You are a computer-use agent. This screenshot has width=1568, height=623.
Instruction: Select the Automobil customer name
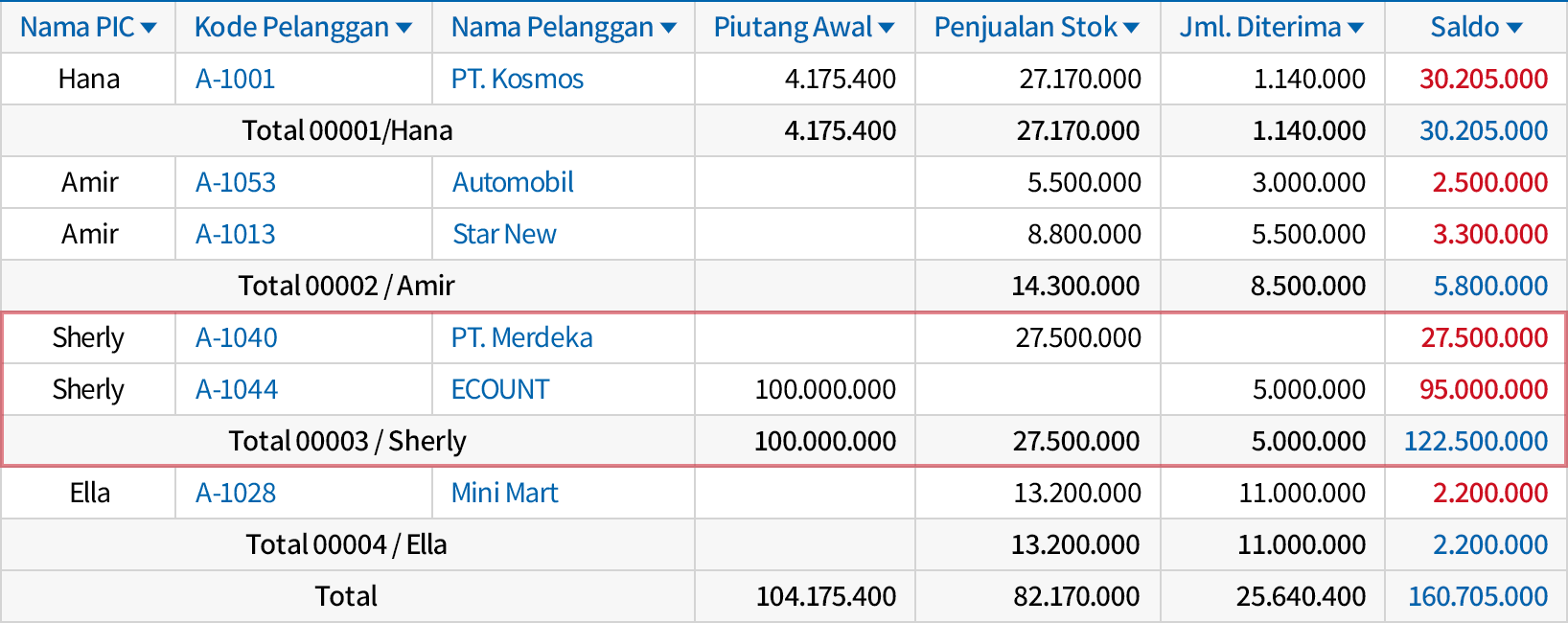(513, 183)
